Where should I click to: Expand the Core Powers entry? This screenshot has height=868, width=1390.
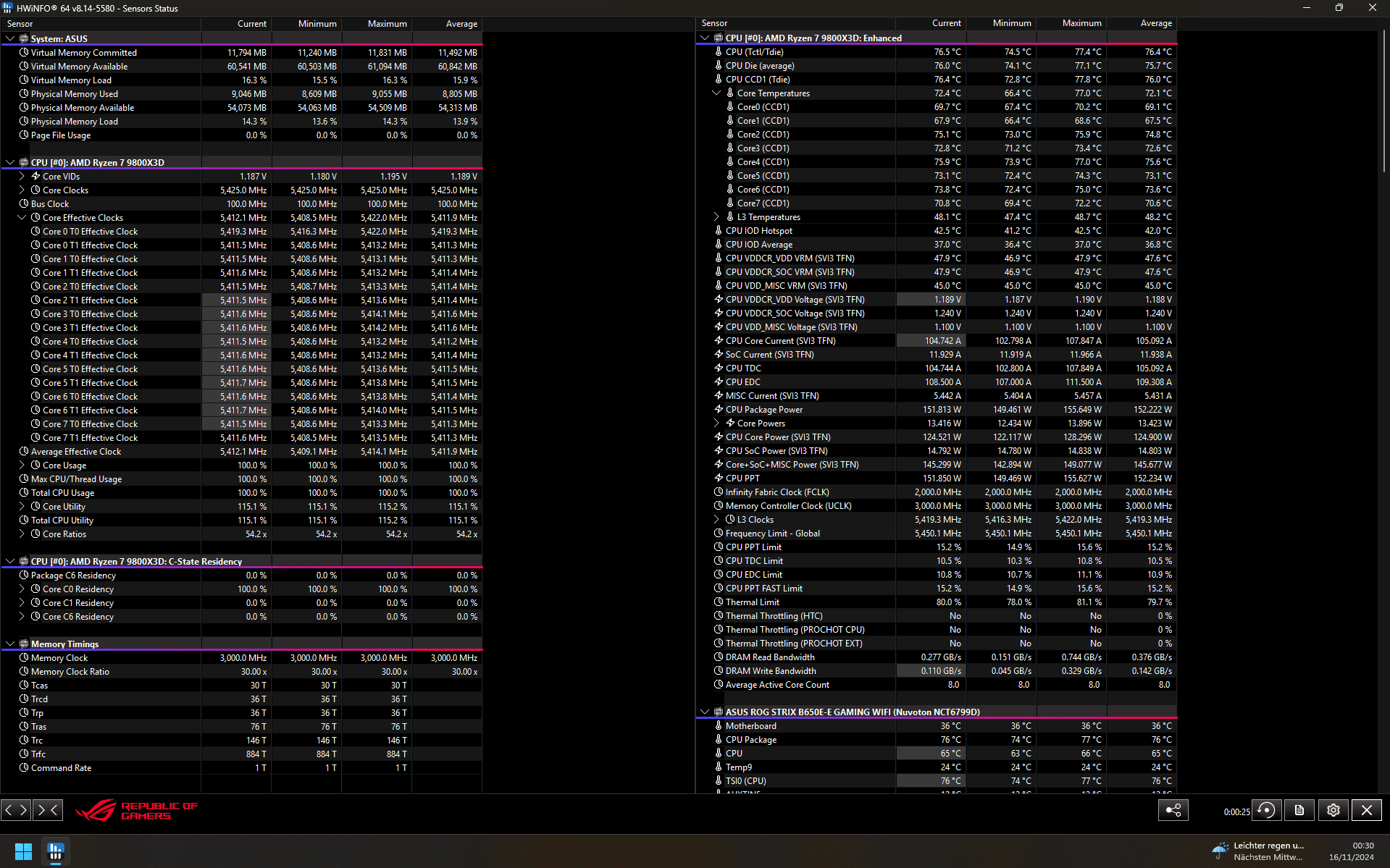click(716, 423)
